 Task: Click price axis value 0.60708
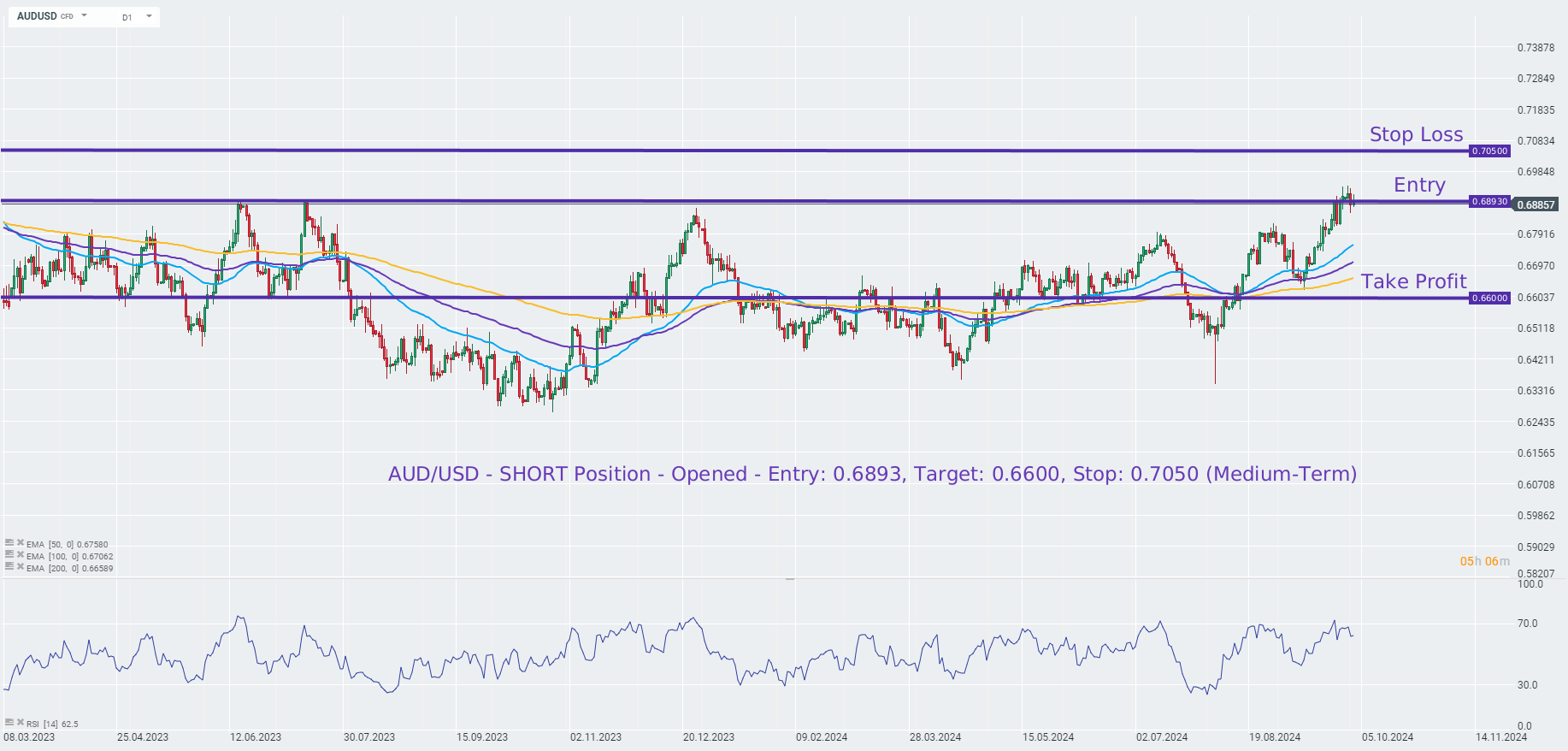click(1536, 484)
